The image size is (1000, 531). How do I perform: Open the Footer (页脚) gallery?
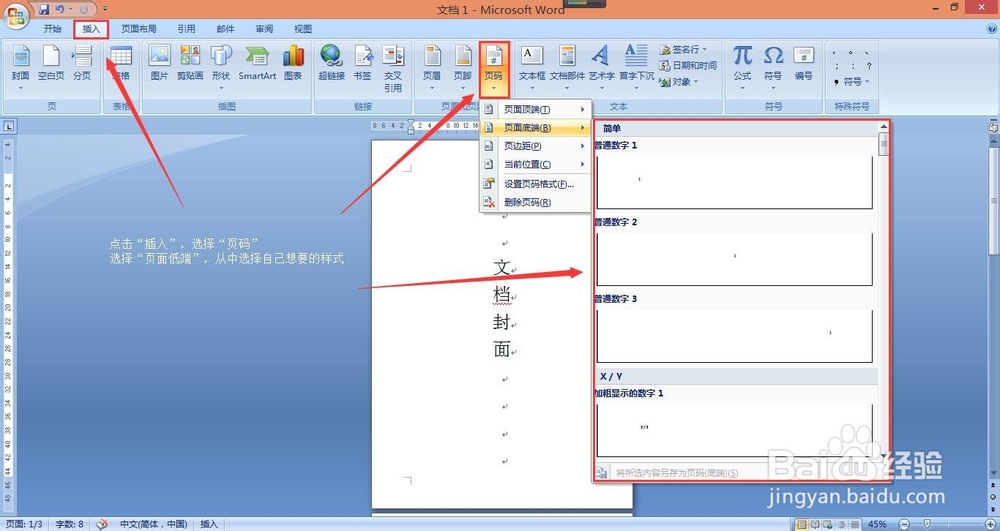coord(462,66)
